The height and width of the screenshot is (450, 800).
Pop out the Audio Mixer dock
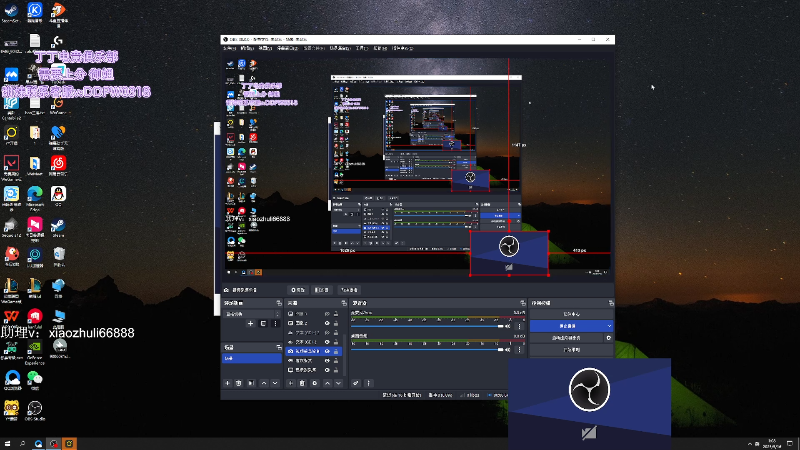pyautogui.click(x=522, y=303)
